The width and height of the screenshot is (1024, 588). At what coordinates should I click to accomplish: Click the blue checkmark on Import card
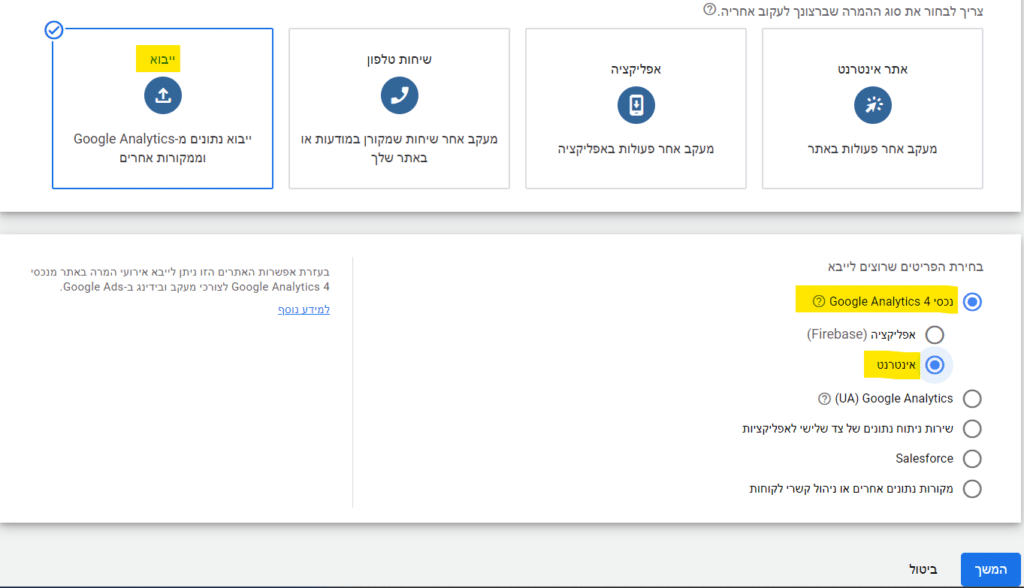pos(54,30)
